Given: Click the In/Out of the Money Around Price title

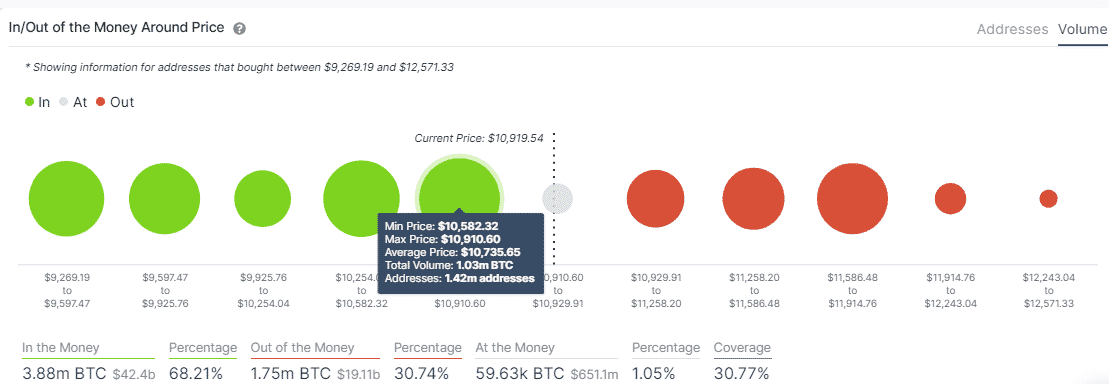Looking at the screenshot, I should pyautogui.click(x=117, y=28).
